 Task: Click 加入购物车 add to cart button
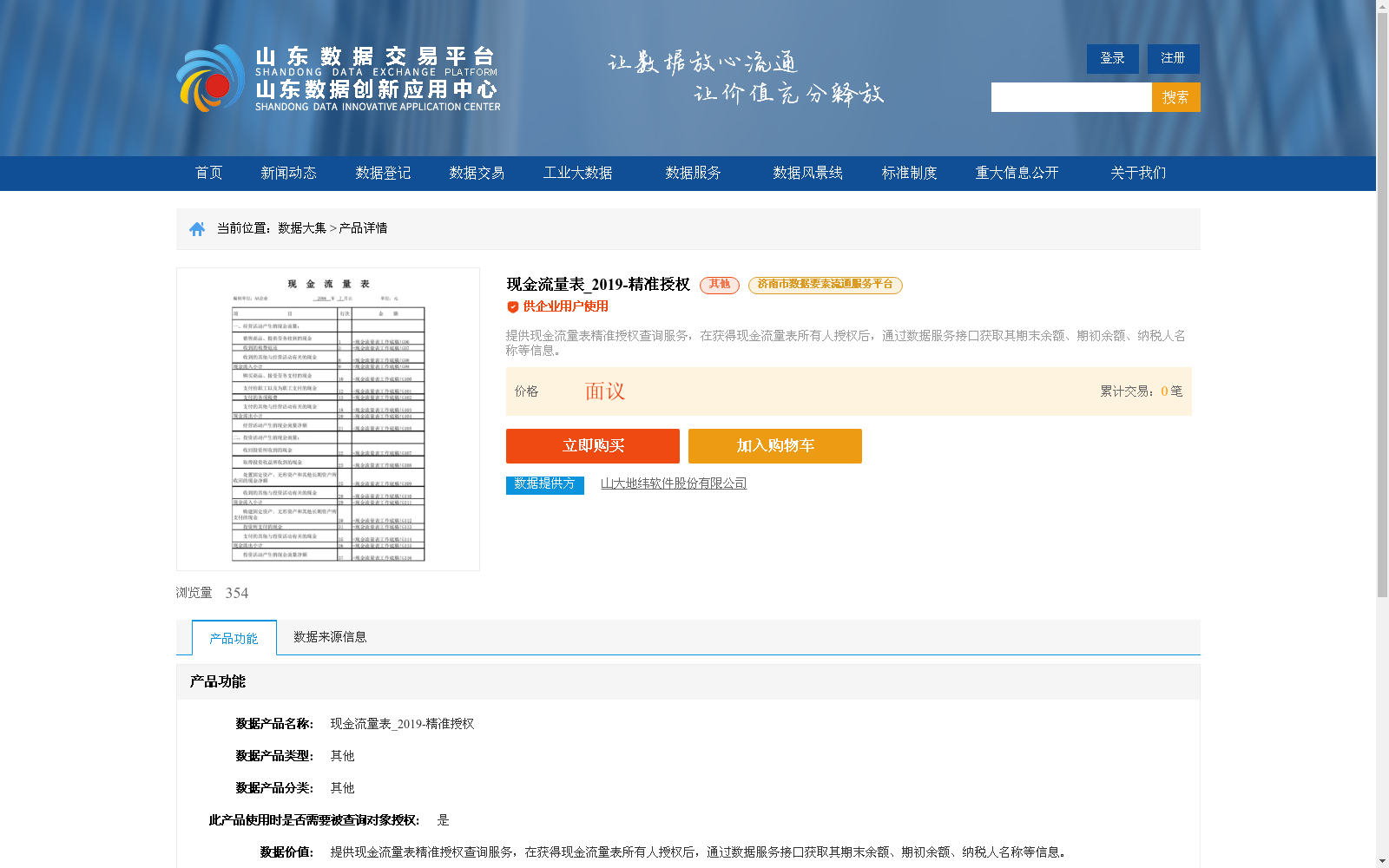[x=775, y=446]
